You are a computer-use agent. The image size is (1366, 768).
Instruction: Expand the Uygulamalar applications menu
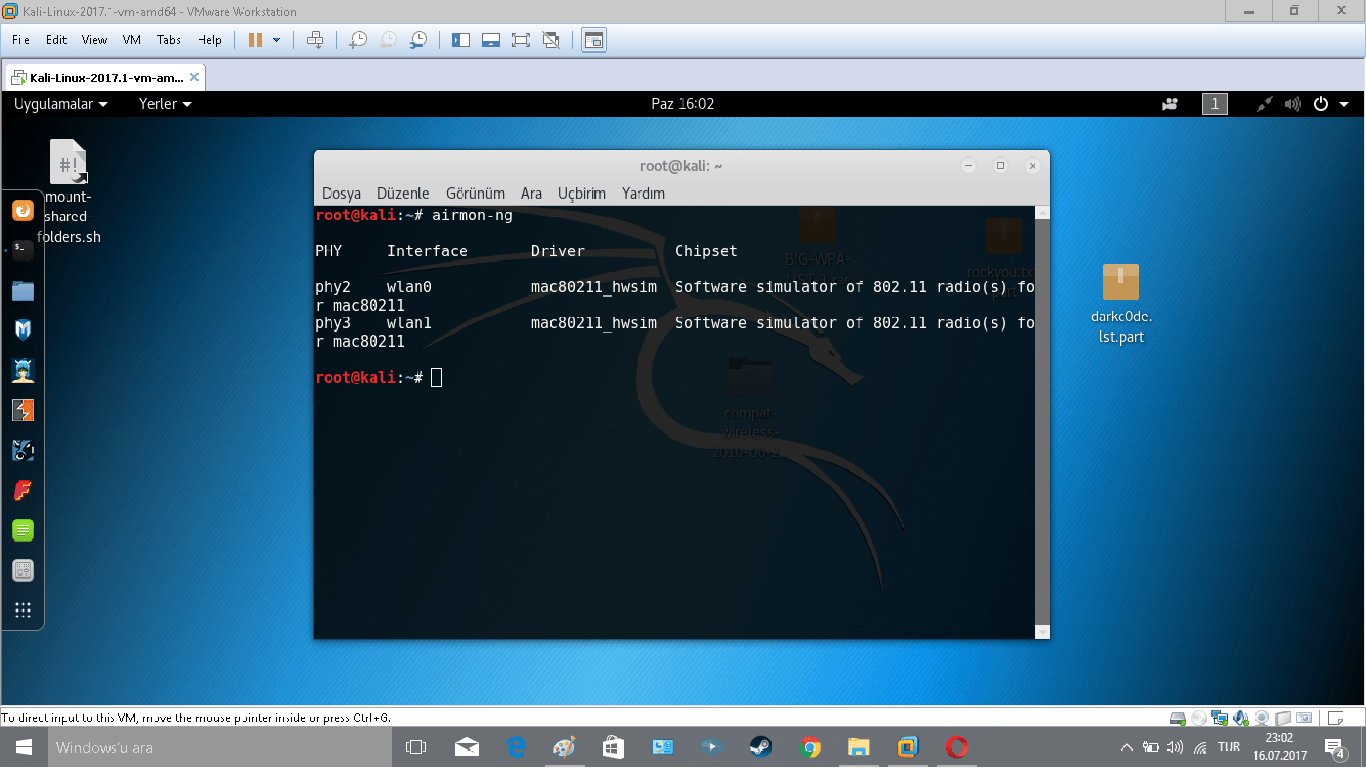(60, 104)
